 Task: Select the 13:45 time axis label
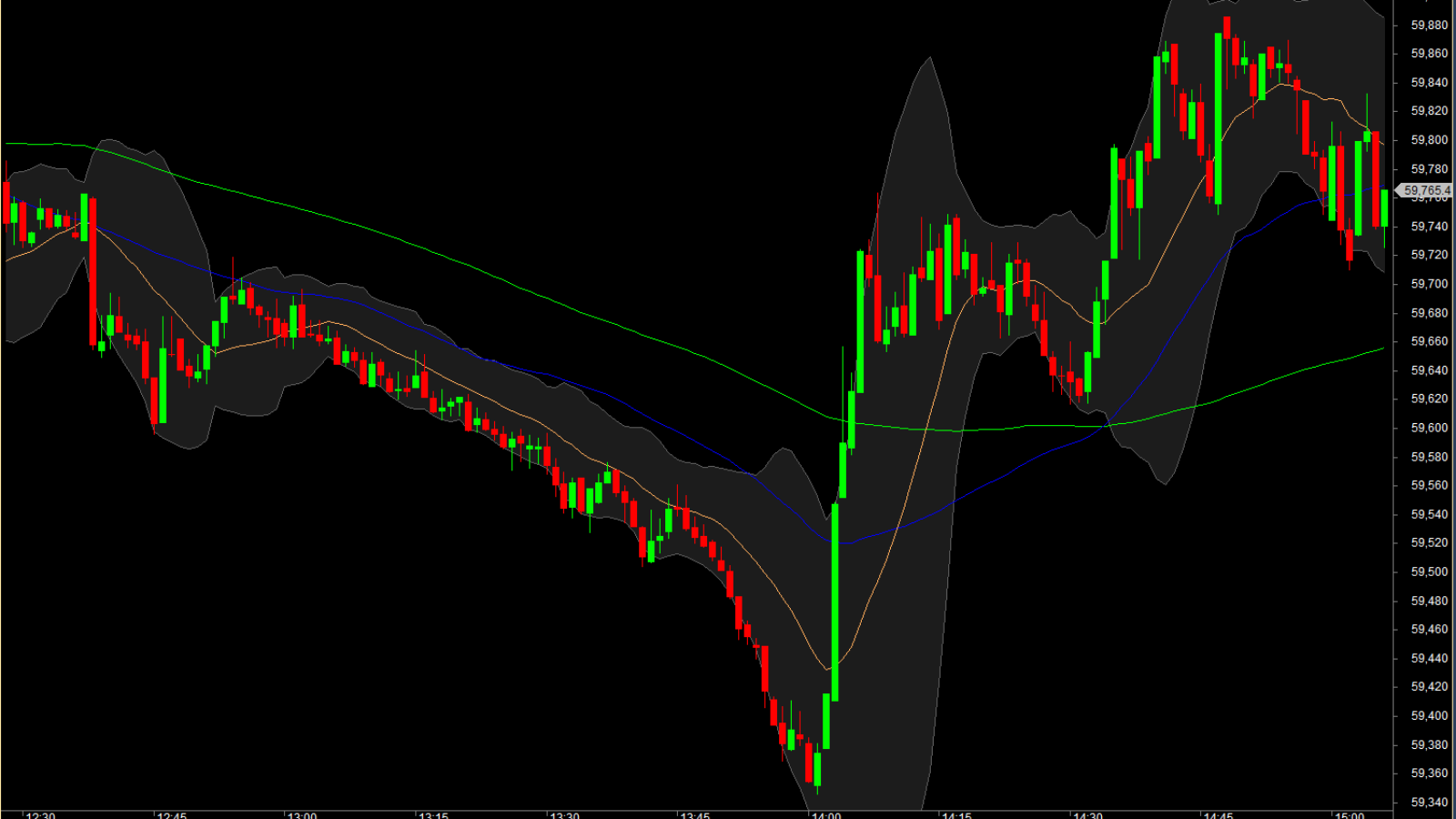[x=695, y=815]
